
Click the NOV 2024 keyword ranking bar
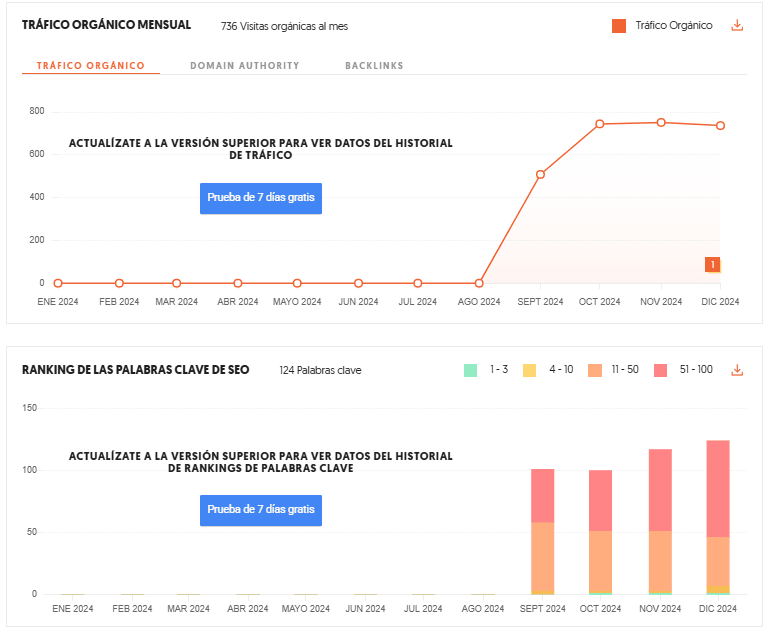pyautogui.click(x=660, y=521)
